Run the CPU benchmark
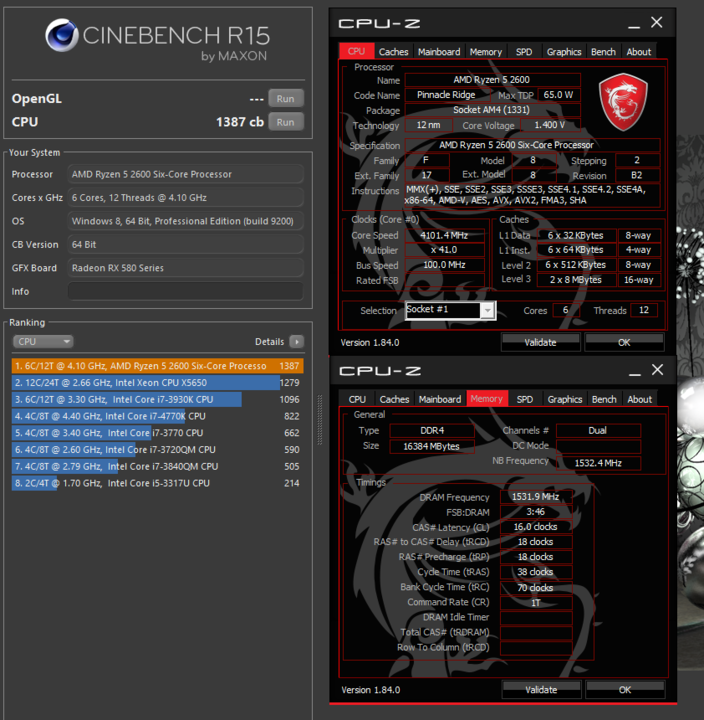This screenshot has height=720, width=704. click(286, 122)
